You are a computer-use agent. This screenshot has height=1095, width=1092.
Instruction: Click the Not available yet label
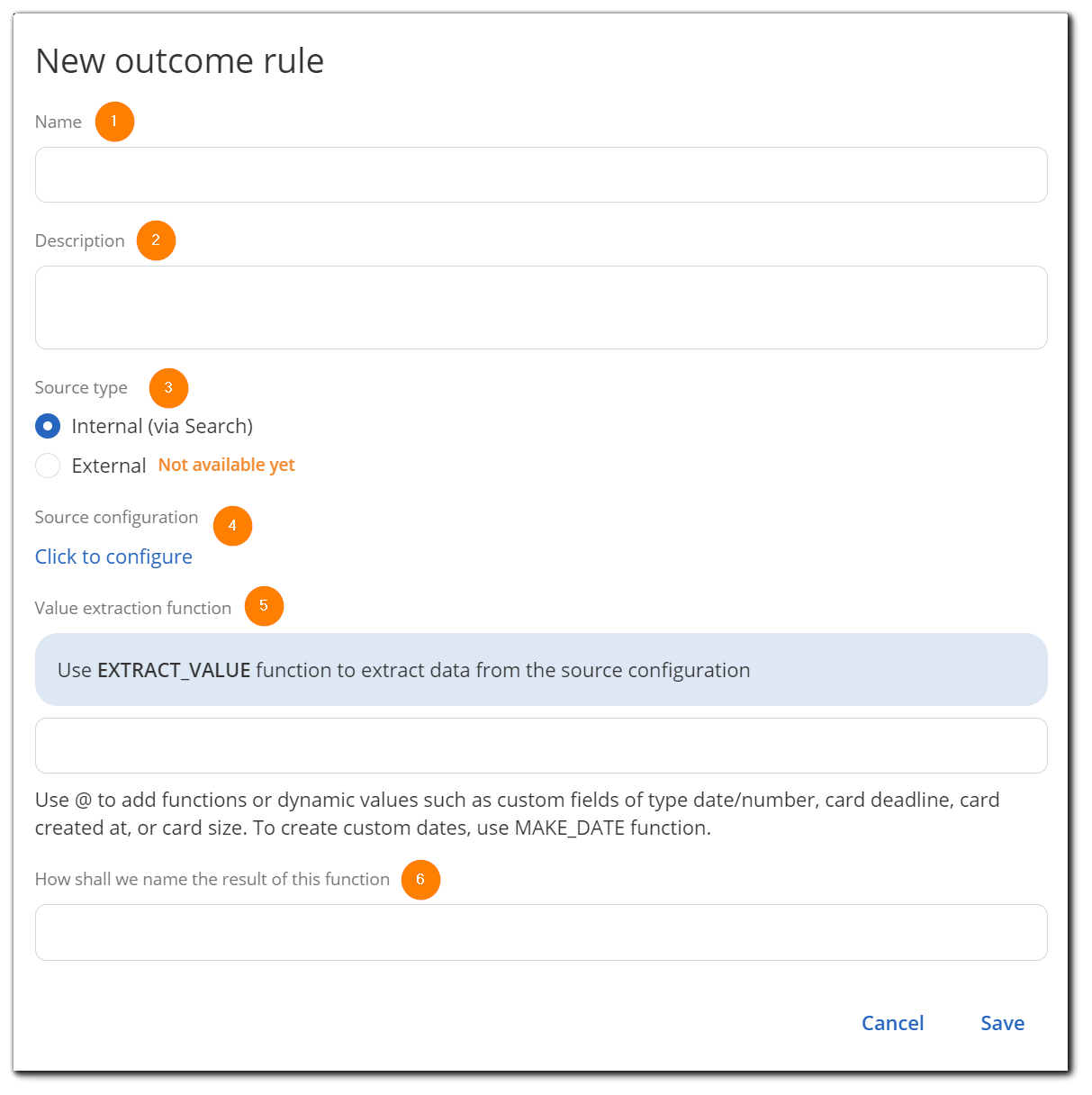[227, 465]
